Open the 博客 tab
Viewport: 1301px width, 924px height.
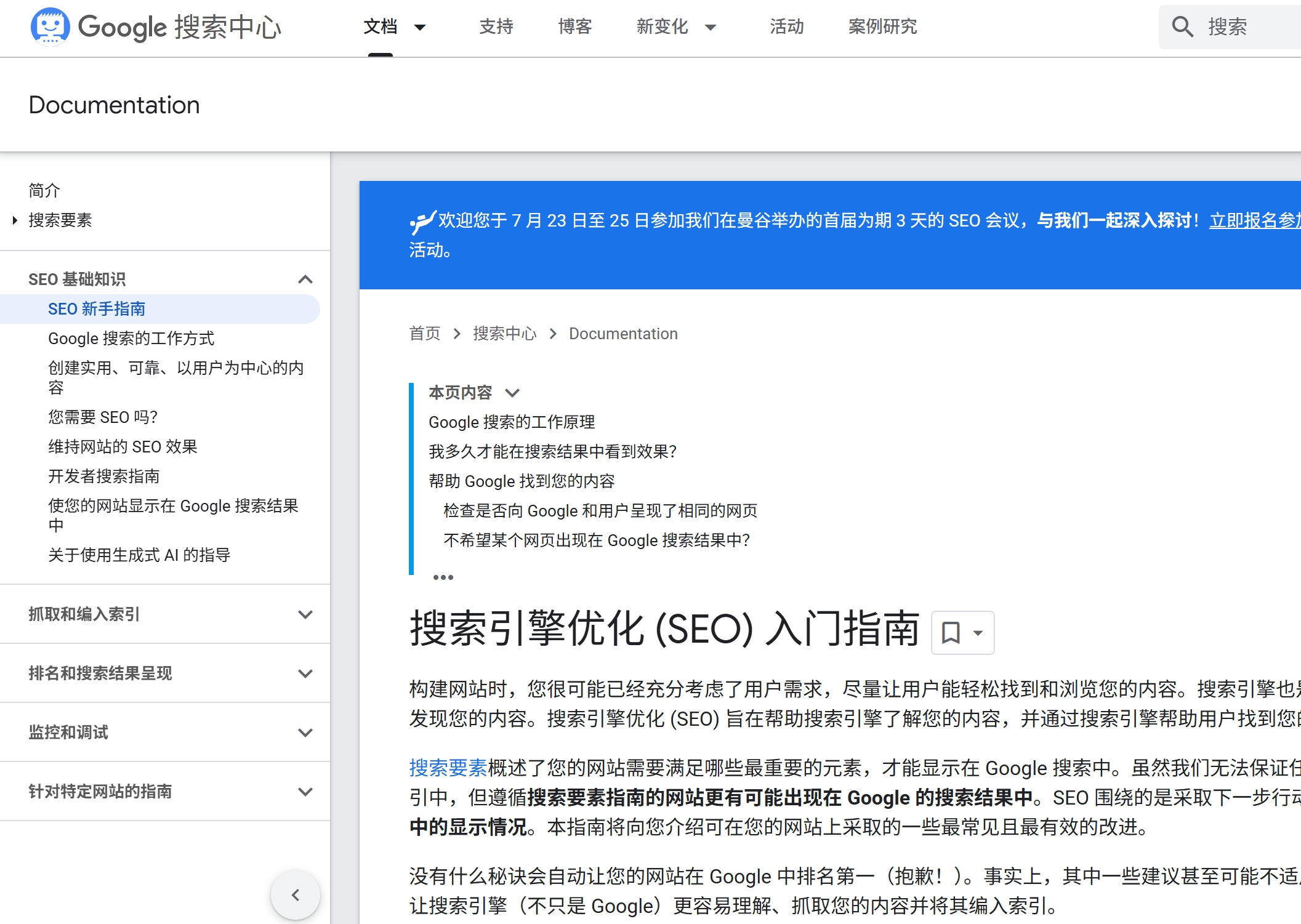575,26
